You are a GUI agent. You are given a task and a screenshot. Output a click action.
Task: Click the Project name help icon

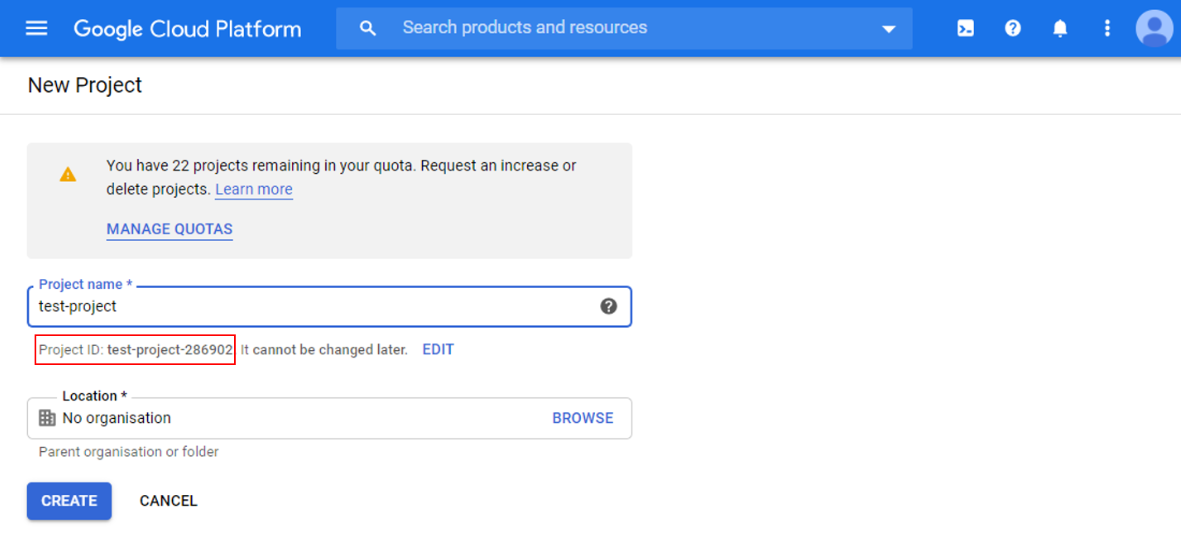click(x=609, y=307)
